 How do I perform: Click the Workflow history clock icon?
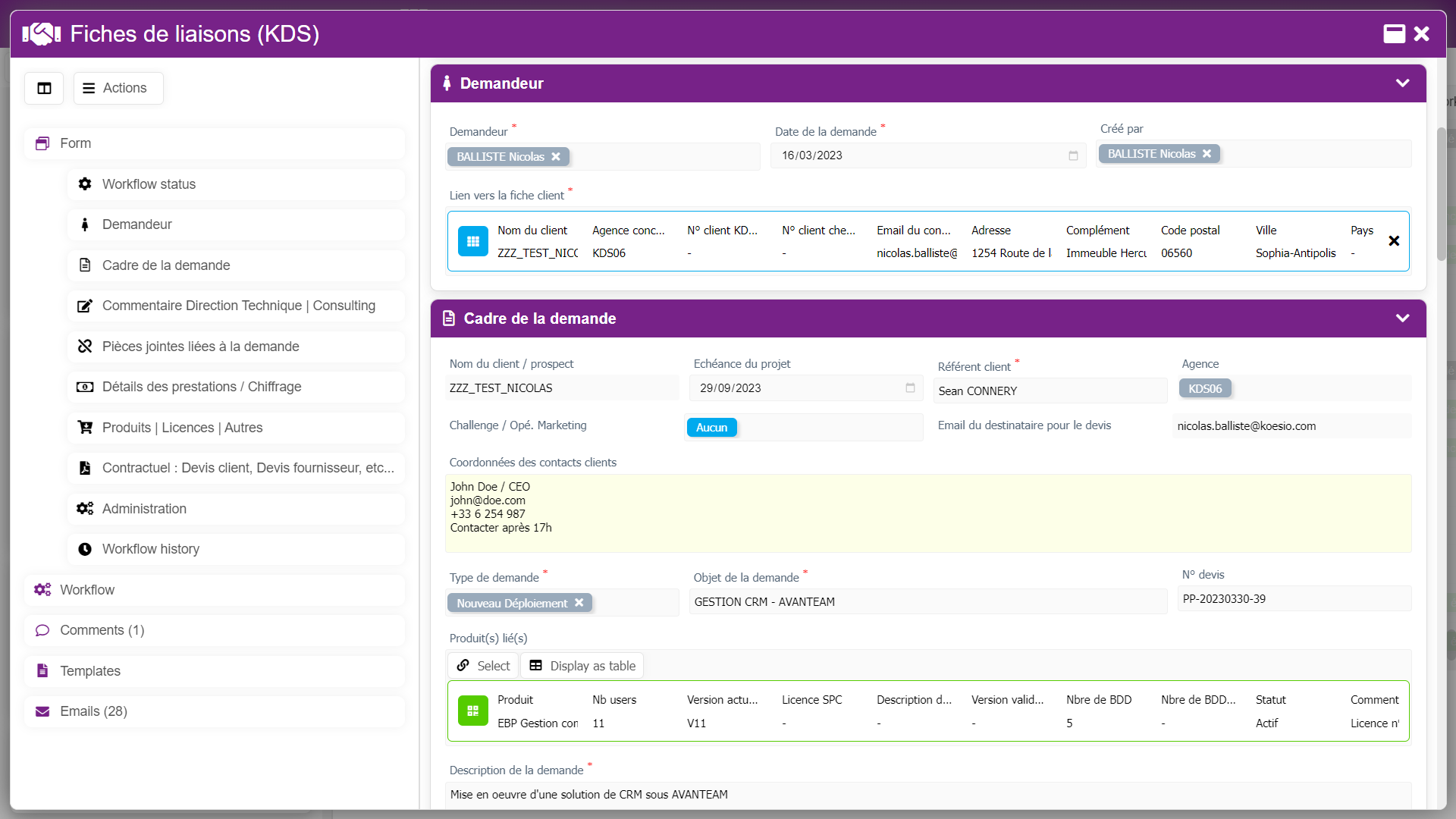pyautogui.click(x=85, y=549)
